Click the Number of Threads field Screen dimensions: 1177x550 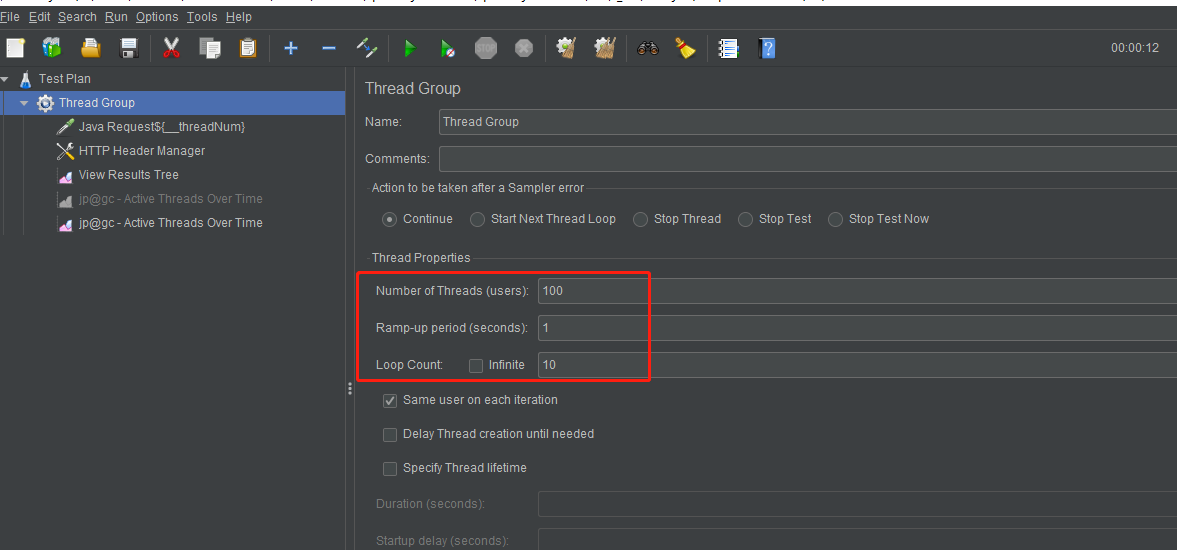857,290
